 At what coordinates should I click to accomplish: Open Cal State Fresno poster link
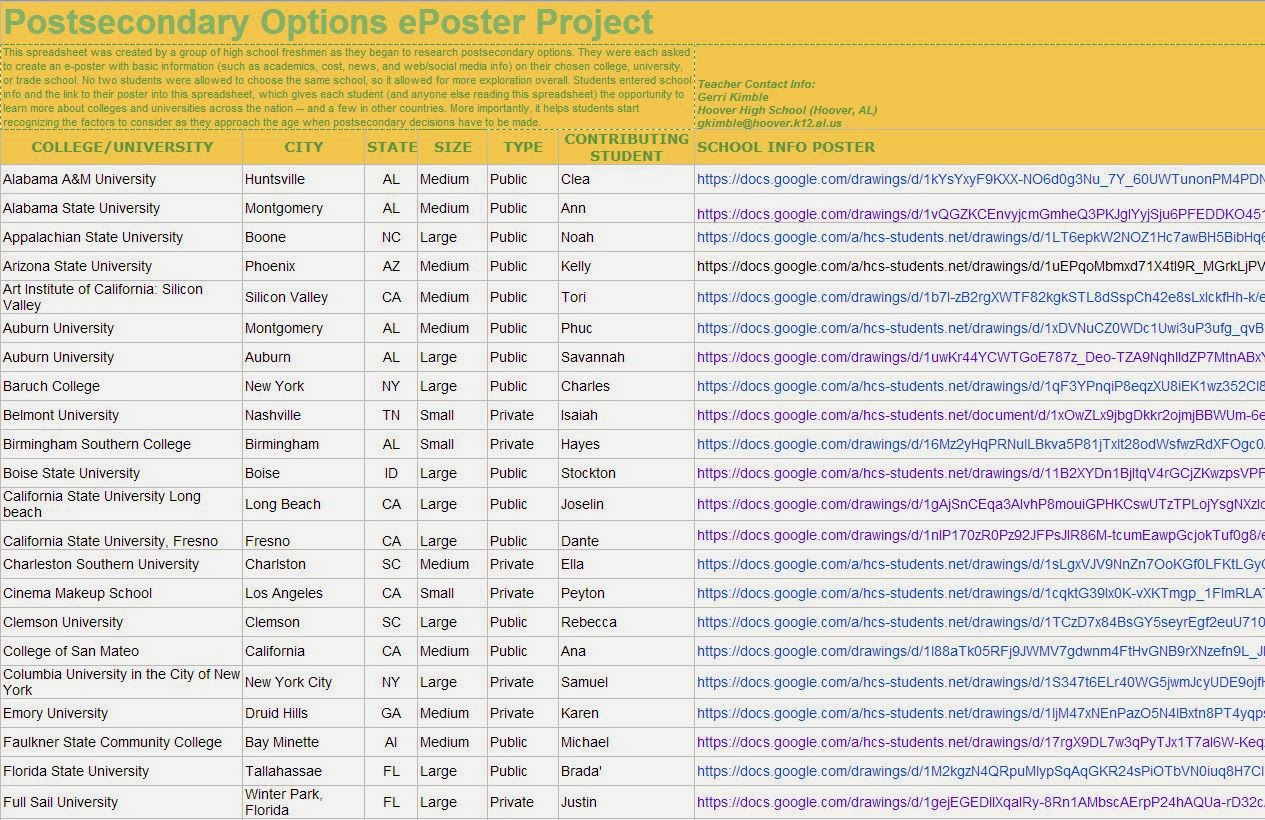click(980, 535)
